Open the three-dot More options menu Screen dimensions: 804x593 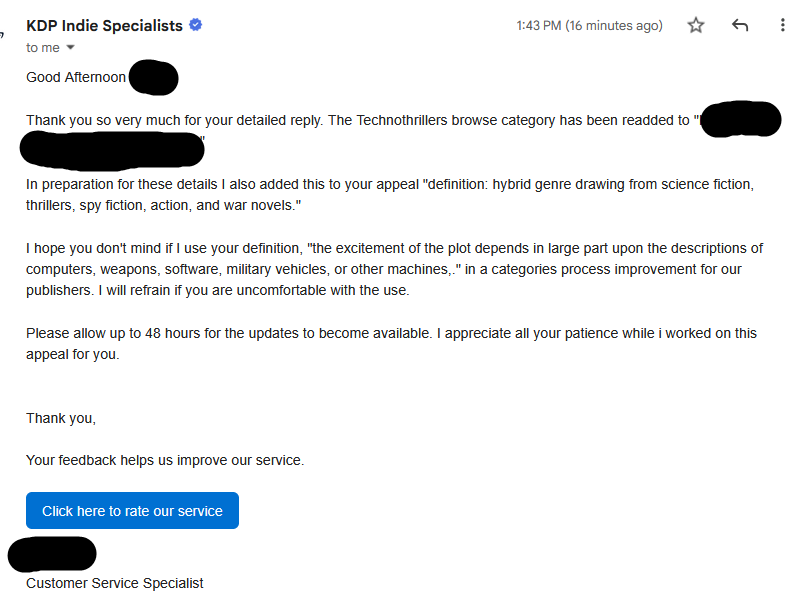[x=783, y=26]
